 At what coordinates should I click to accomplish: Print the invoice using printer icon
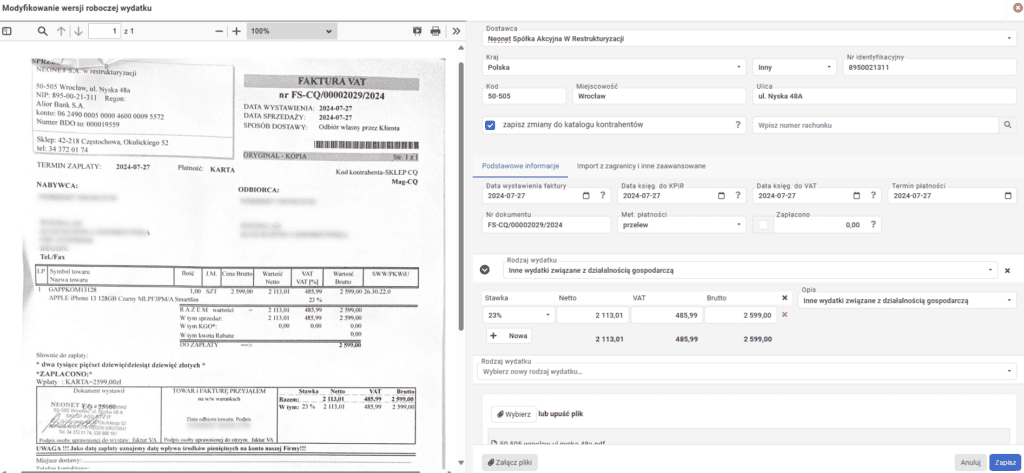(x=436, y=31)
